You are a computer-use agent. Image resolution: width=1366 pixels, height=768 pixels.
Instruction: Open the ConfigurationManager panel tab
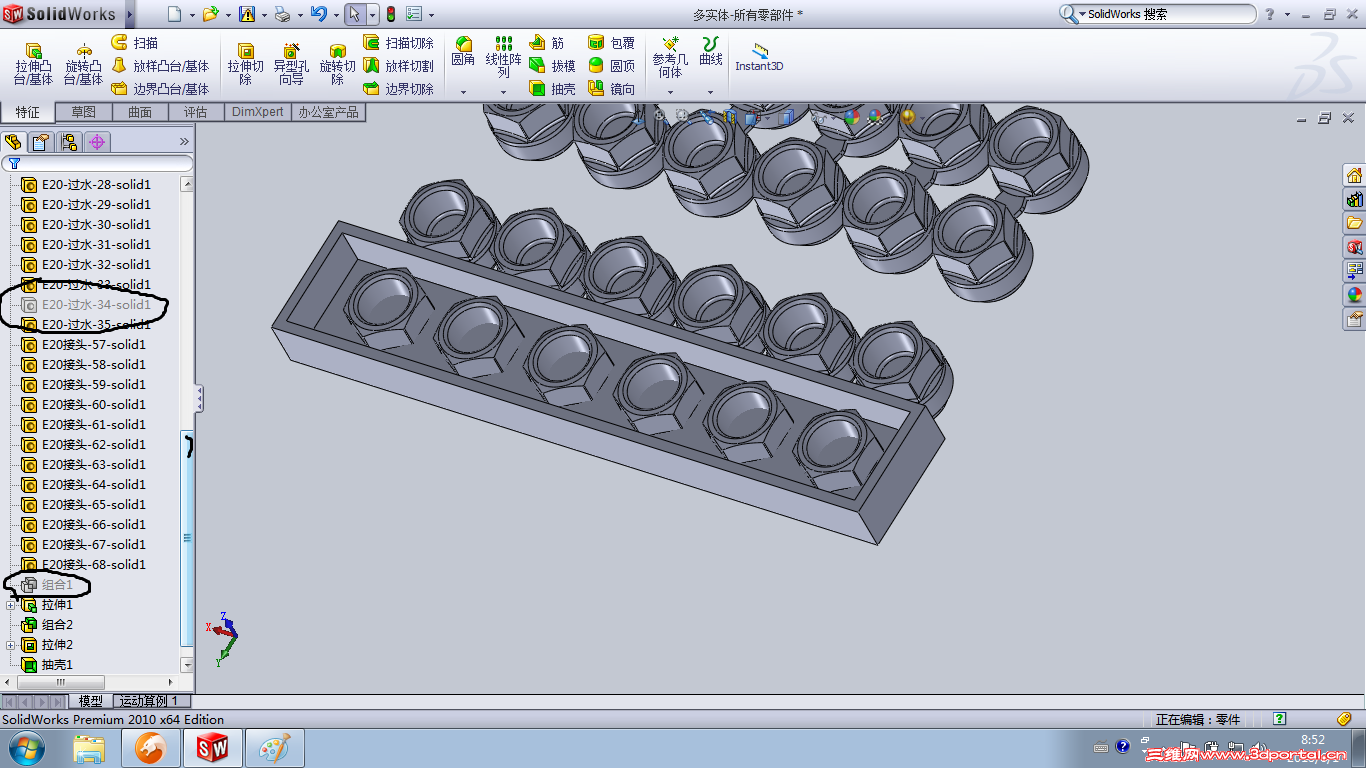(68, 142)
